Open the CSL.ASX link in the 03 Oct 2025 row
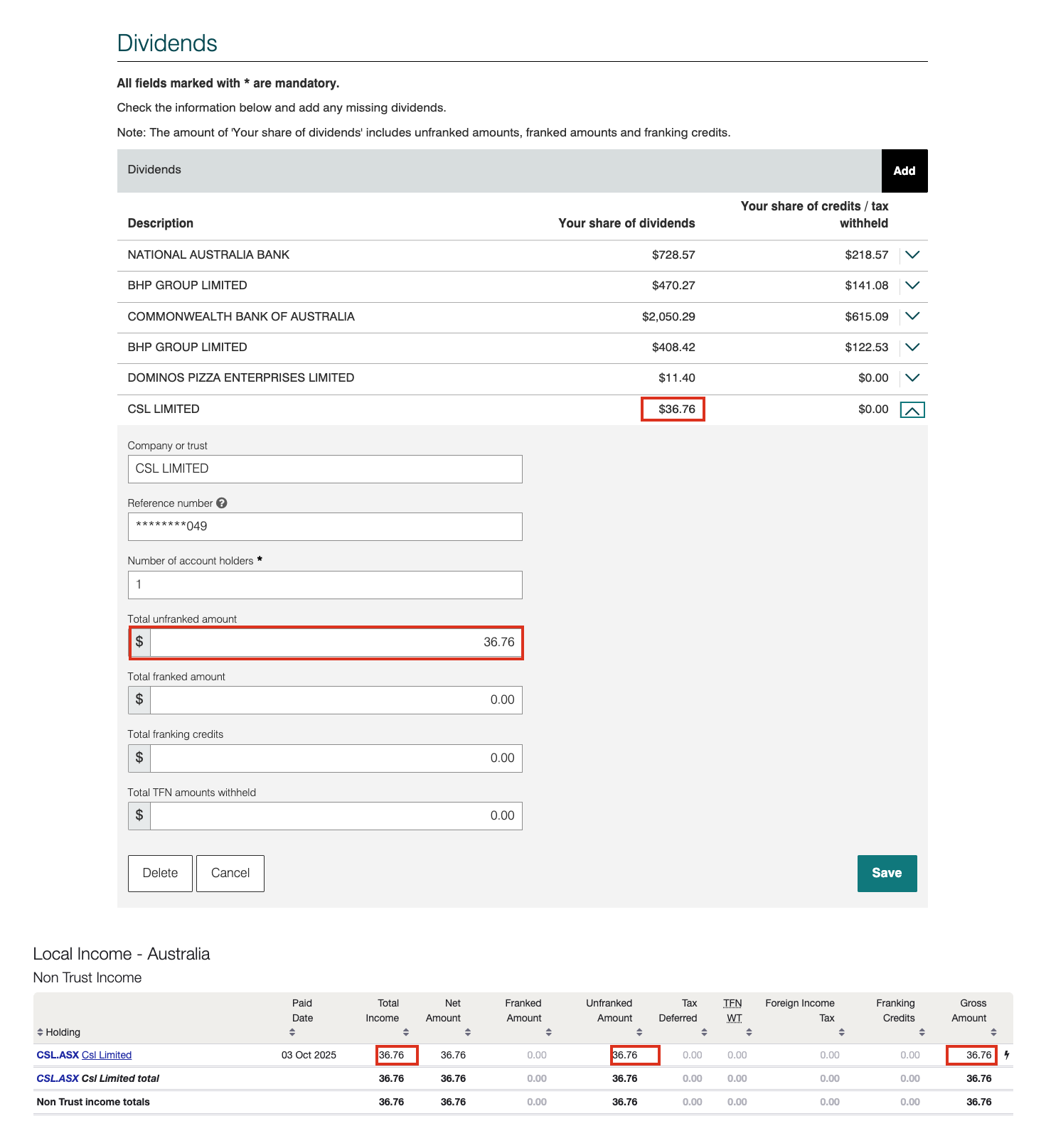Viewport: 1046px width, 1148px height. [58, 1055]
